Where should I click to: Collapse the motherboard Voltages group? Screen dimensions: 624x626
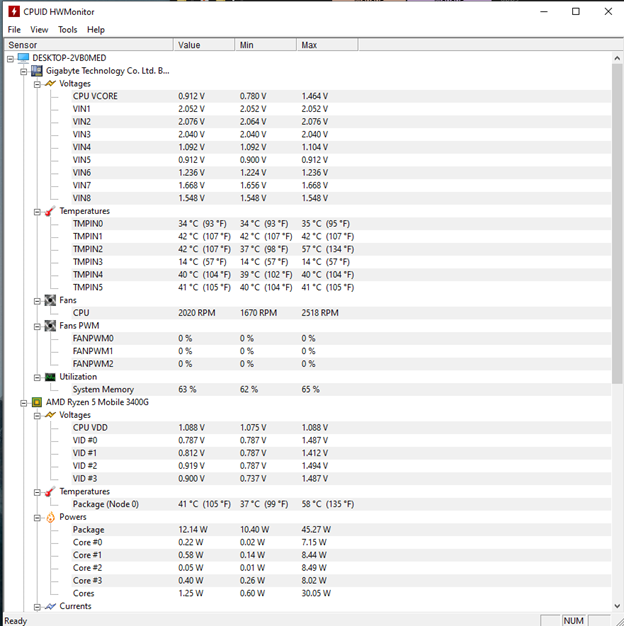(x=37, y=85)
